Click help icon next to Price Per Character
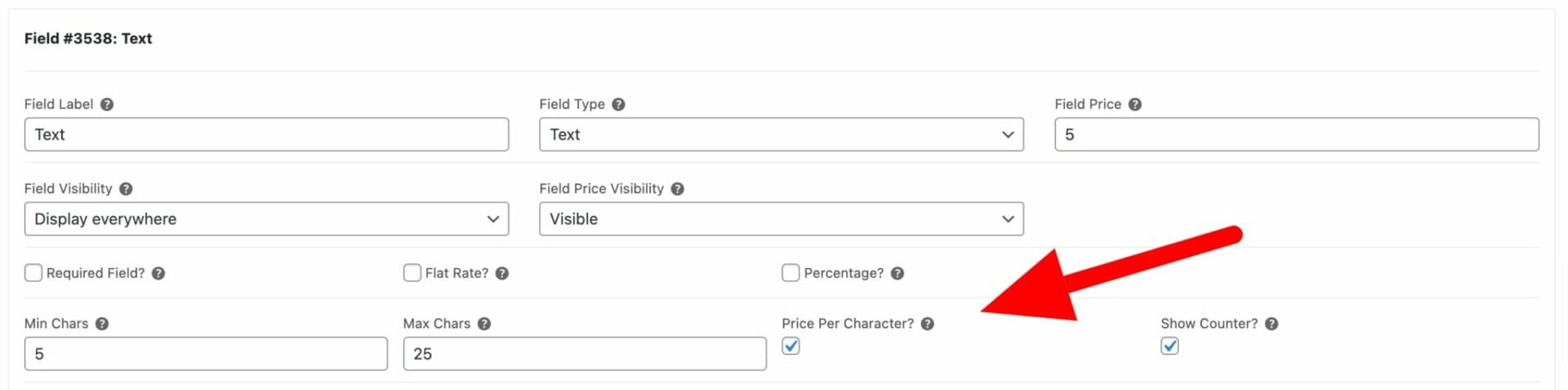This screenshot has width=1568, height=390. tap(928, 324)
